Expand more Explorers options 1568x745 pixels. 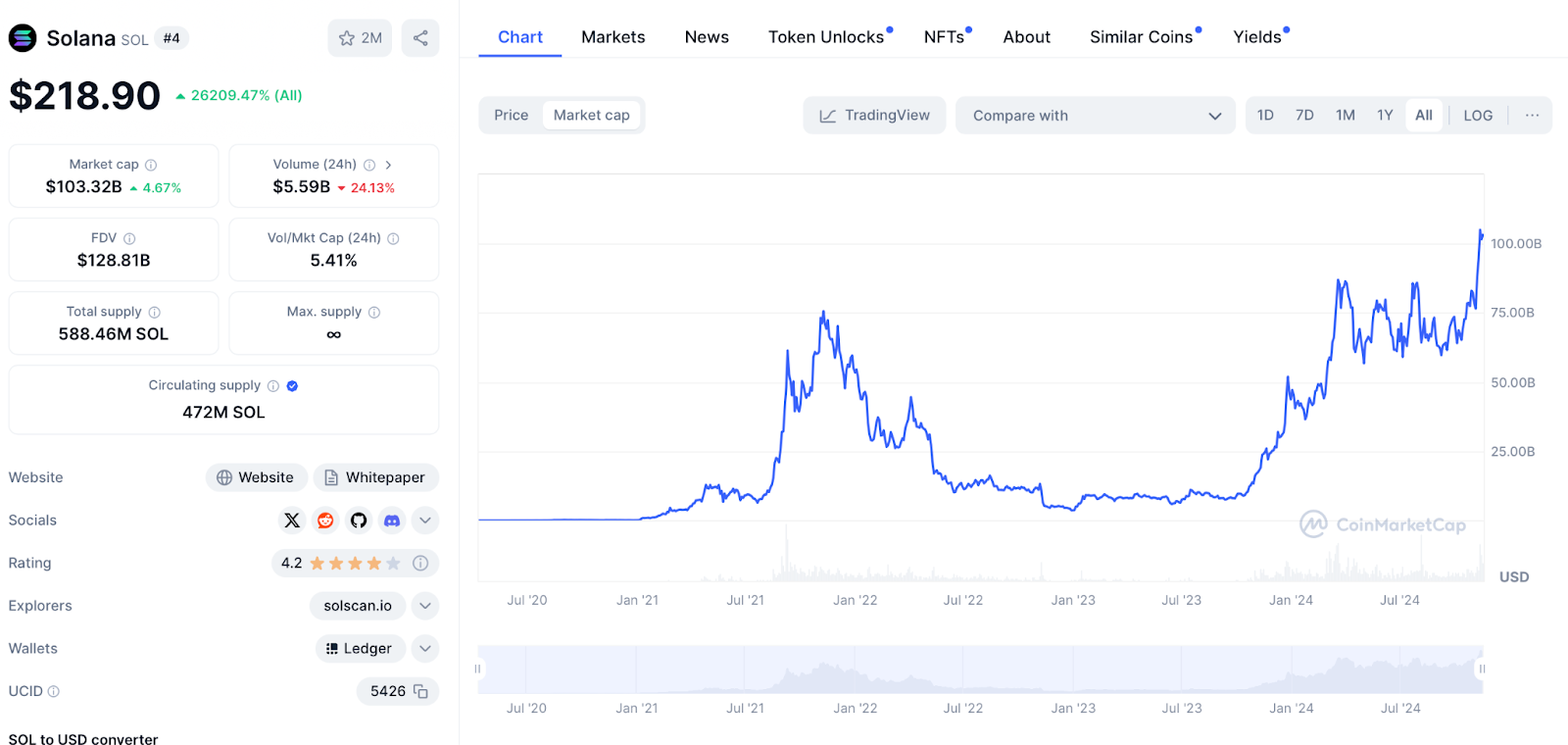(425, 606)
